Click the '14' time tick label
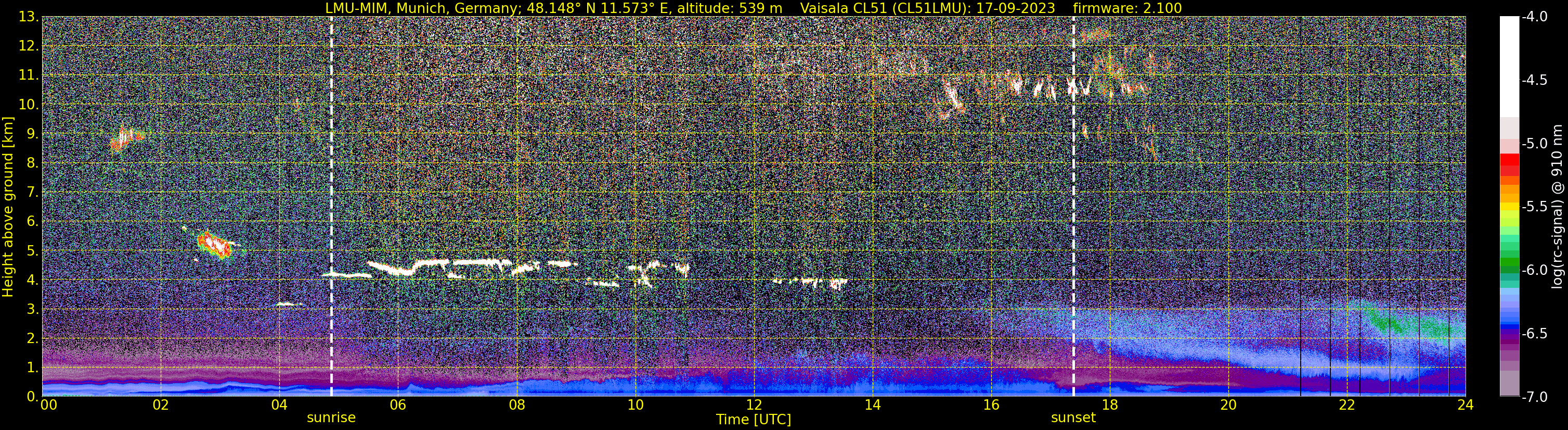The width and height of the screenshot is (1568, 430). 872,406
